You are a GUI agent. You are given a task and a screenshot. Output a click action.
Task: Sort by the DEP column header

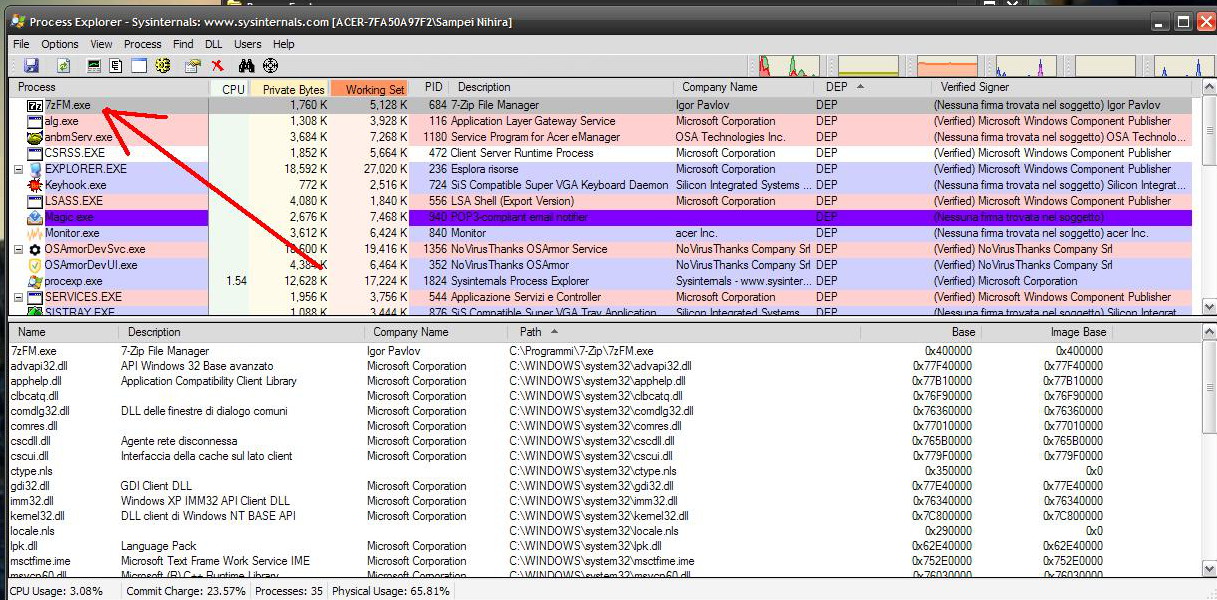point(872,88)
